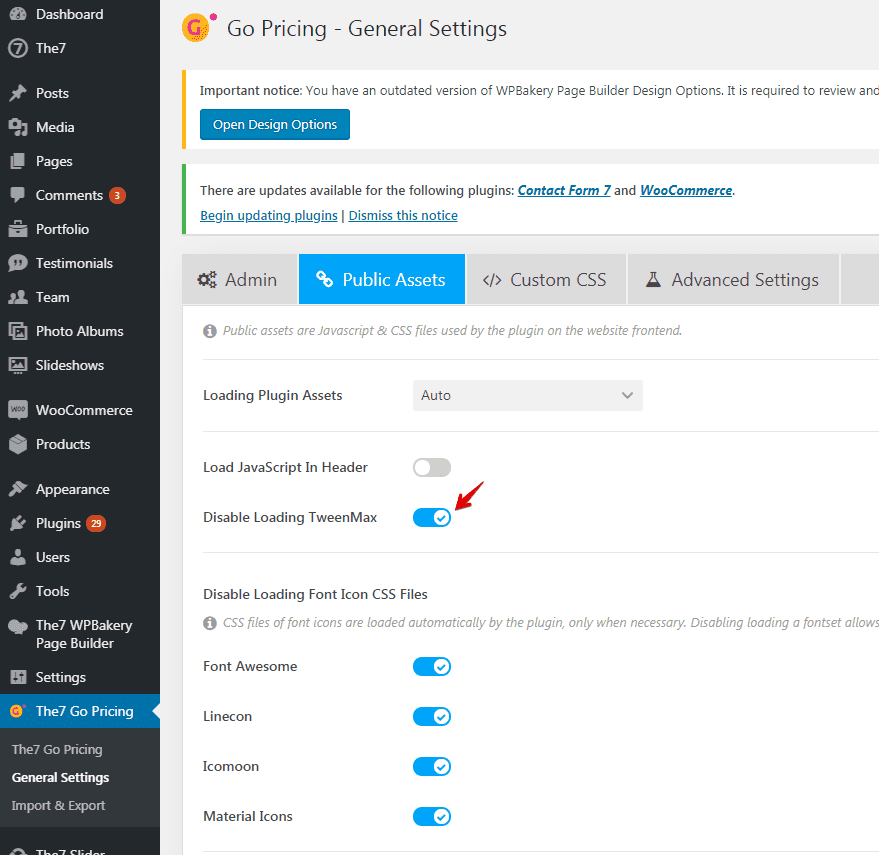
Task: Click the Comments count badge showing 3
Action: pos(117,195)
